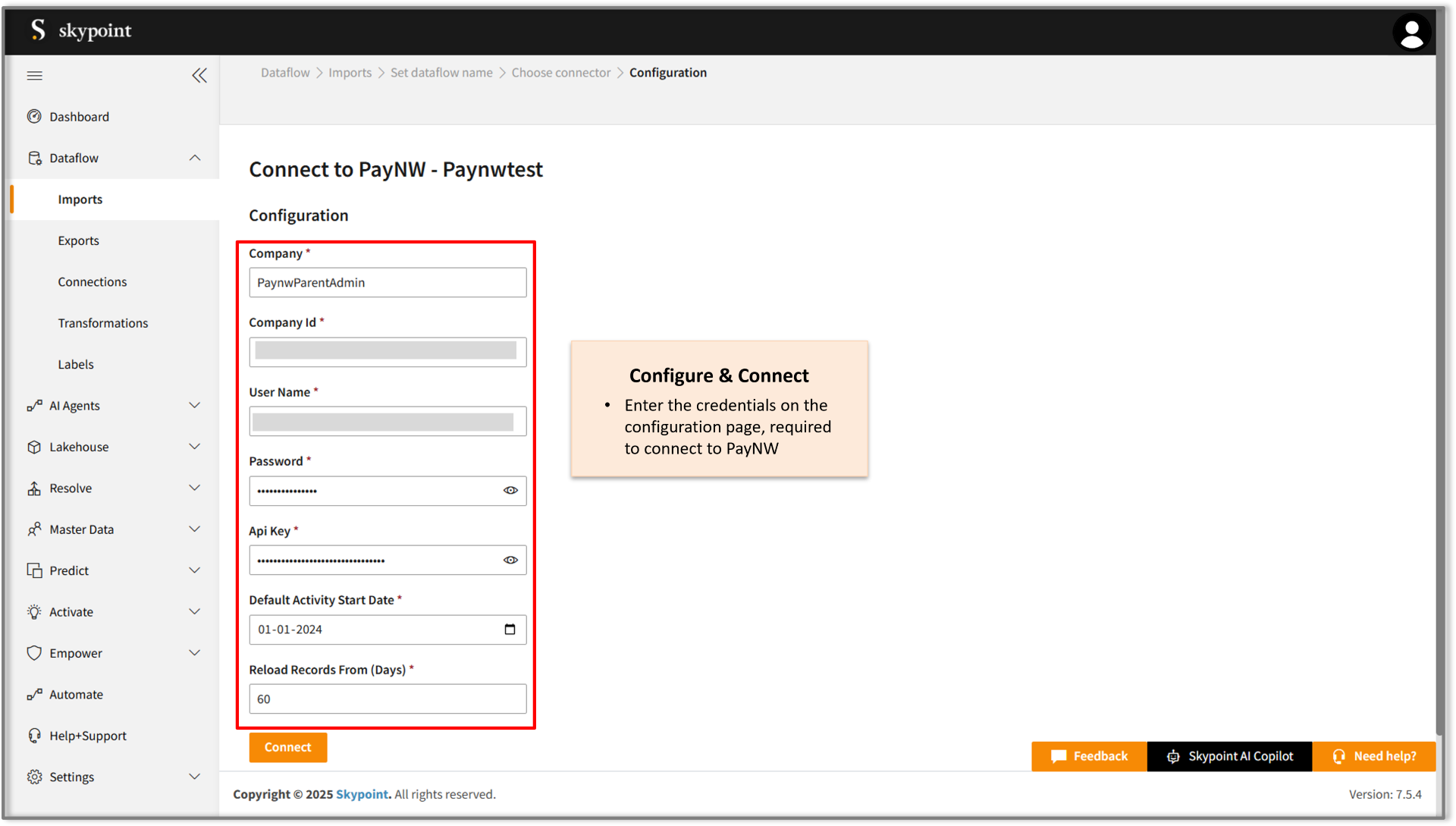This screenshot has height=826, width=1456.
Task: Show the Api Key characters
Action: click(510, 560)
